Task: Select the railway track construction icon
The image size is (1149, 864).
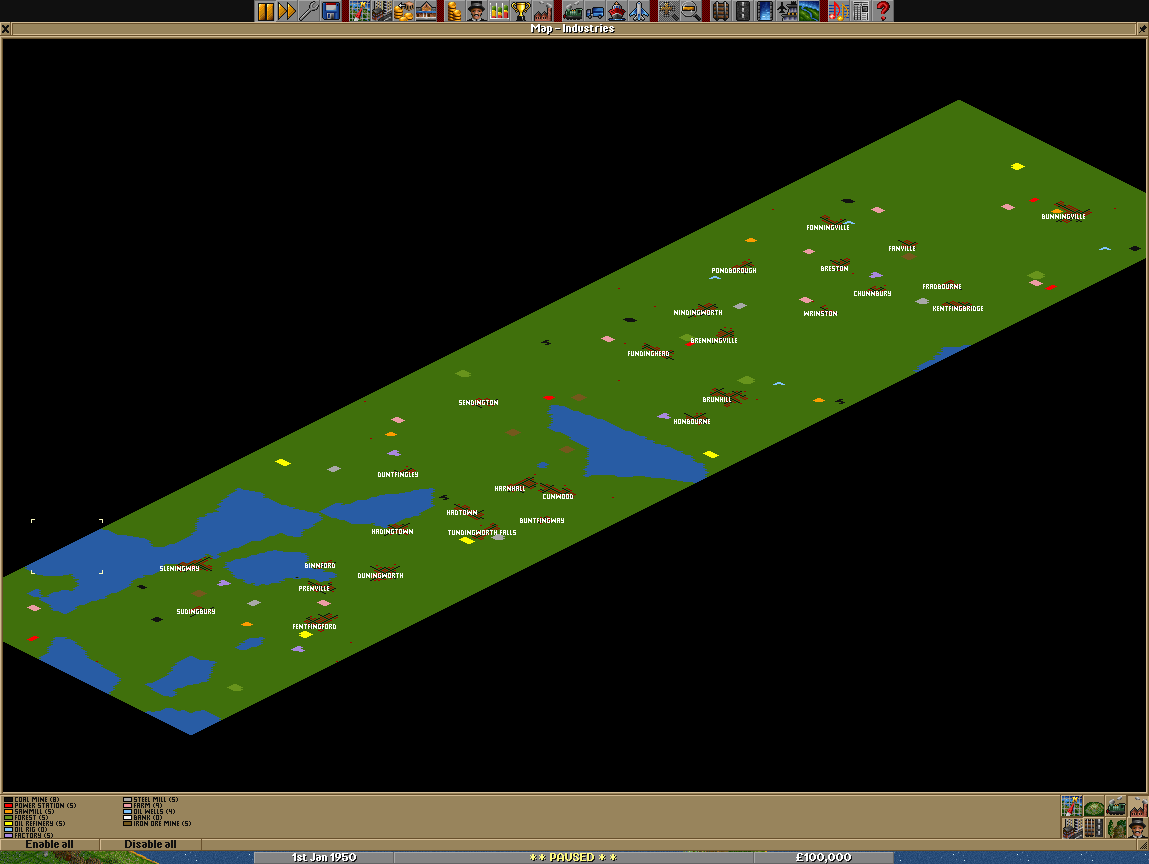Action: point(721,11)
